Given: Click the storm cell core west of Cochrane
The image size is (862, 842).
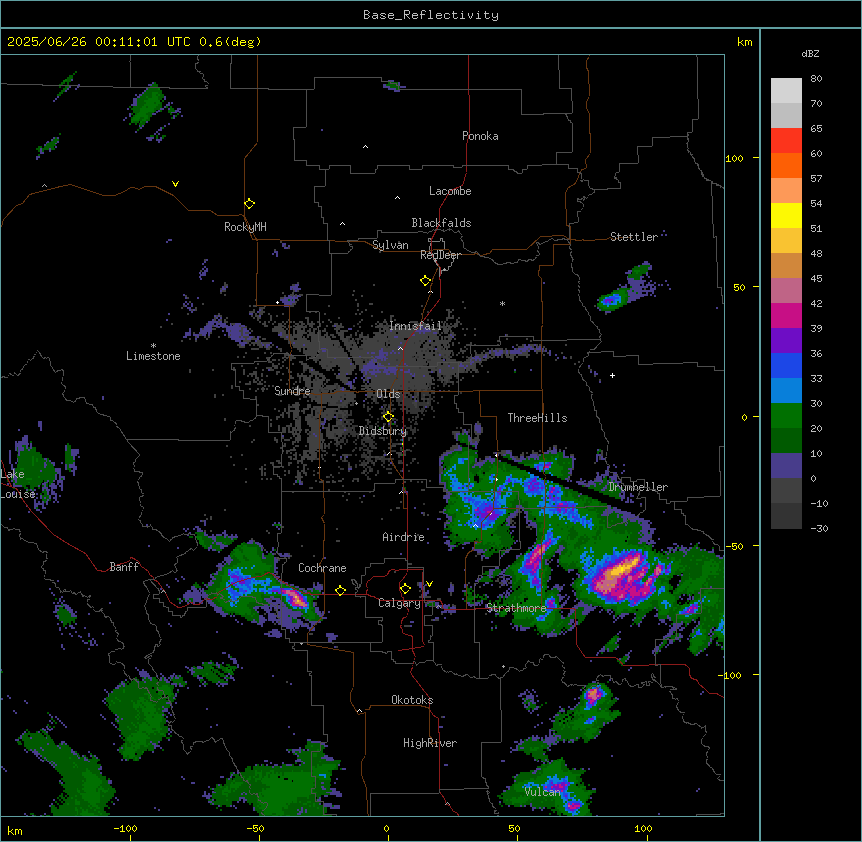Looking at the screenshot, I should coord(296,597).
